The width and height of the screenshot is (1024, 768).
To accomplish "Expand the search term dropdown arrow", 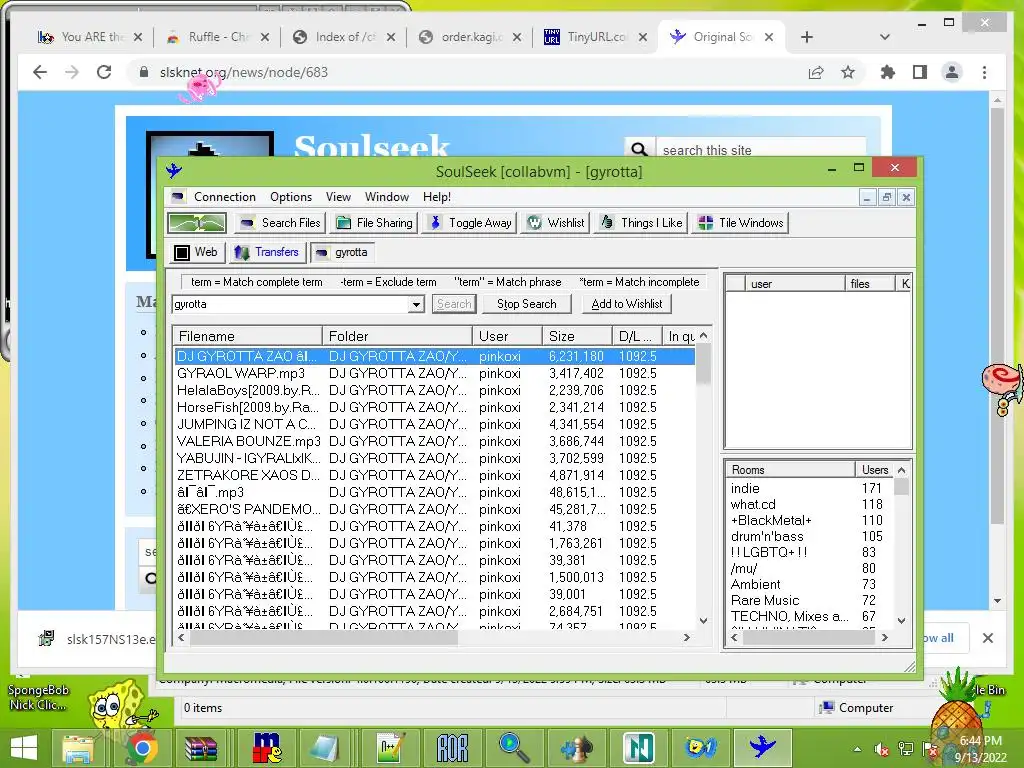I will tap(416, 304).
